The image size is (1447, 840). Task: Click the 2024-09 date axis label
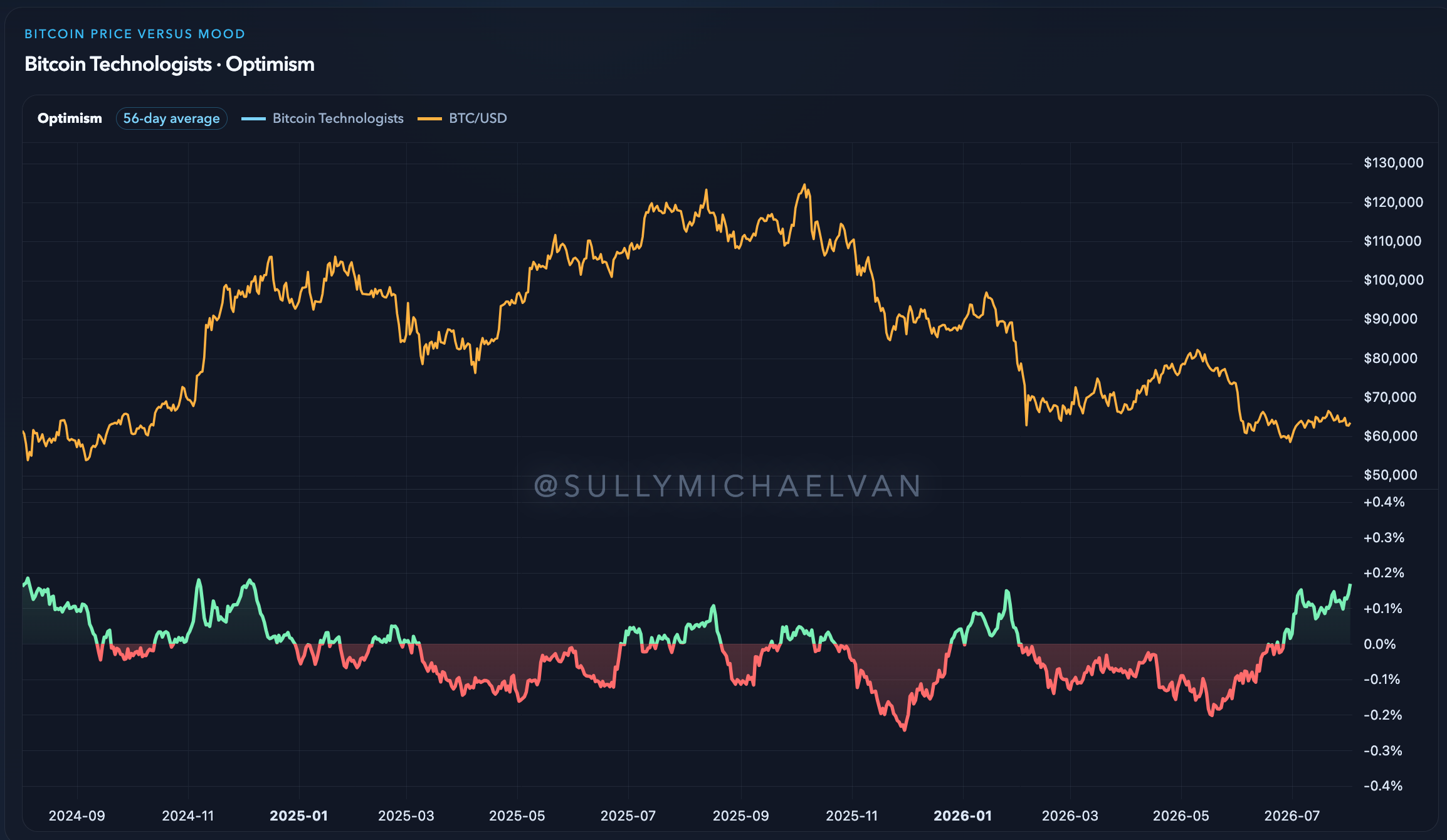coord(77,816)
